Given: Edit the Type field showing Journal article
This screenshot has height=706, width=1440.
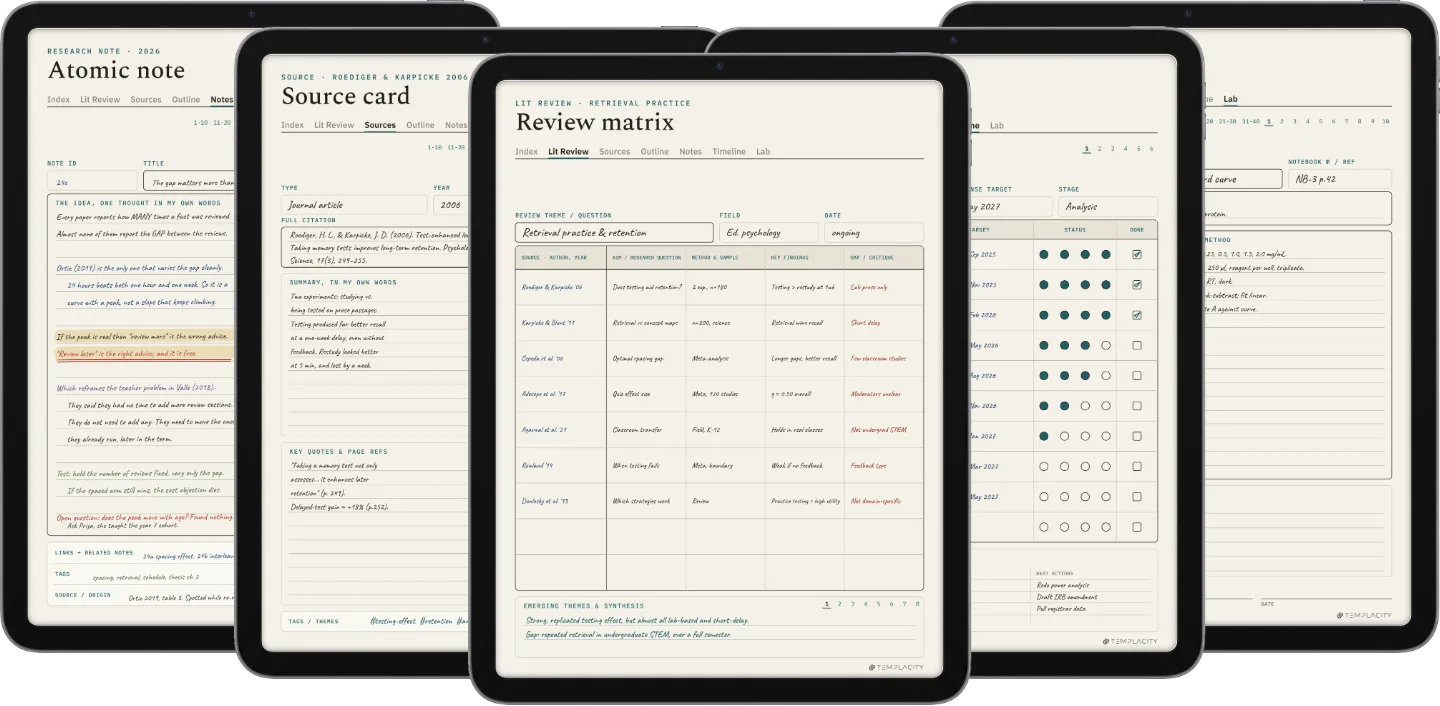Looking at the screenshot, I should tap(354, 205).
